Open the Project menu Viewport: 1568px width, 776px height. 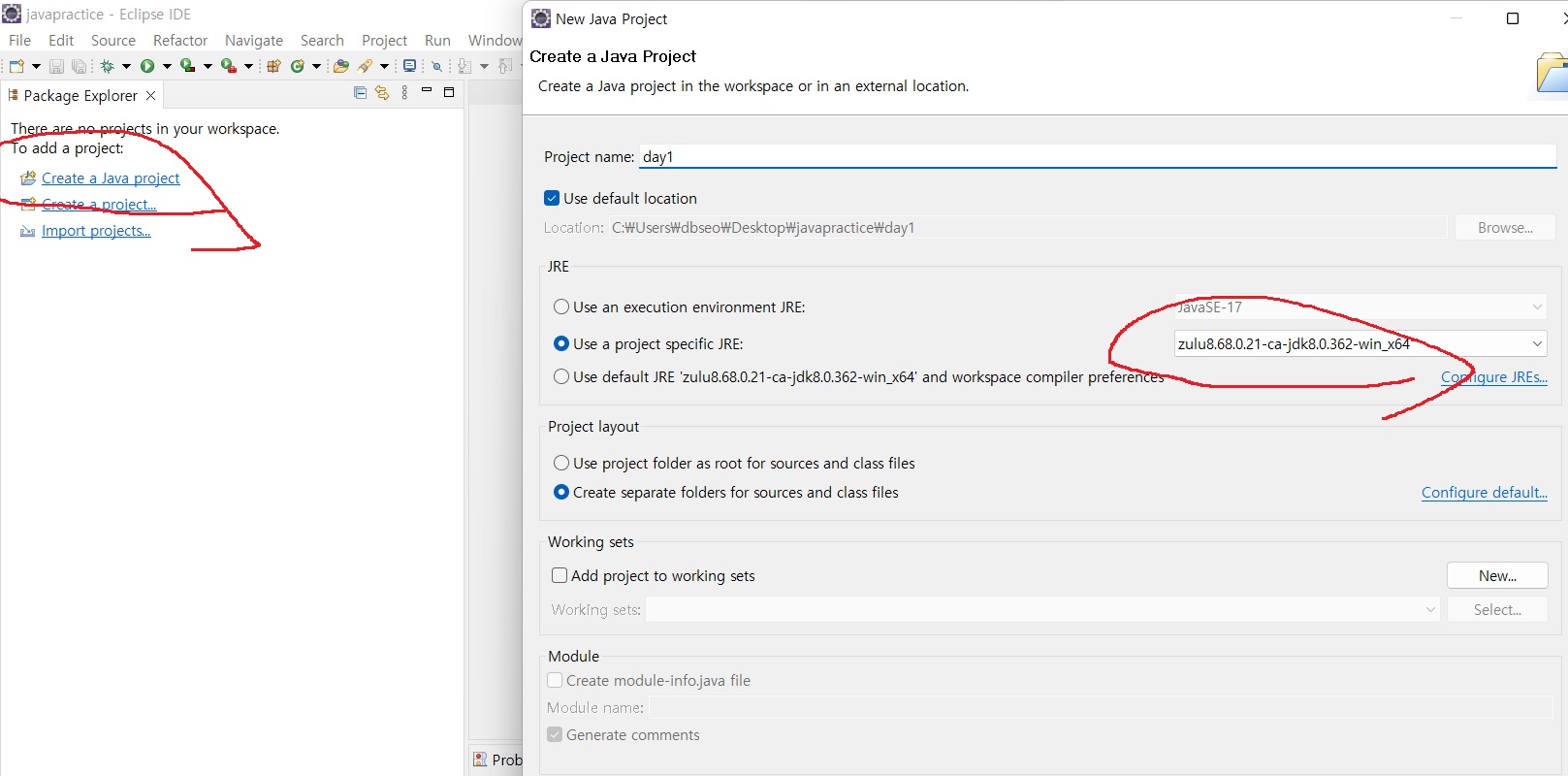point(384,40)
